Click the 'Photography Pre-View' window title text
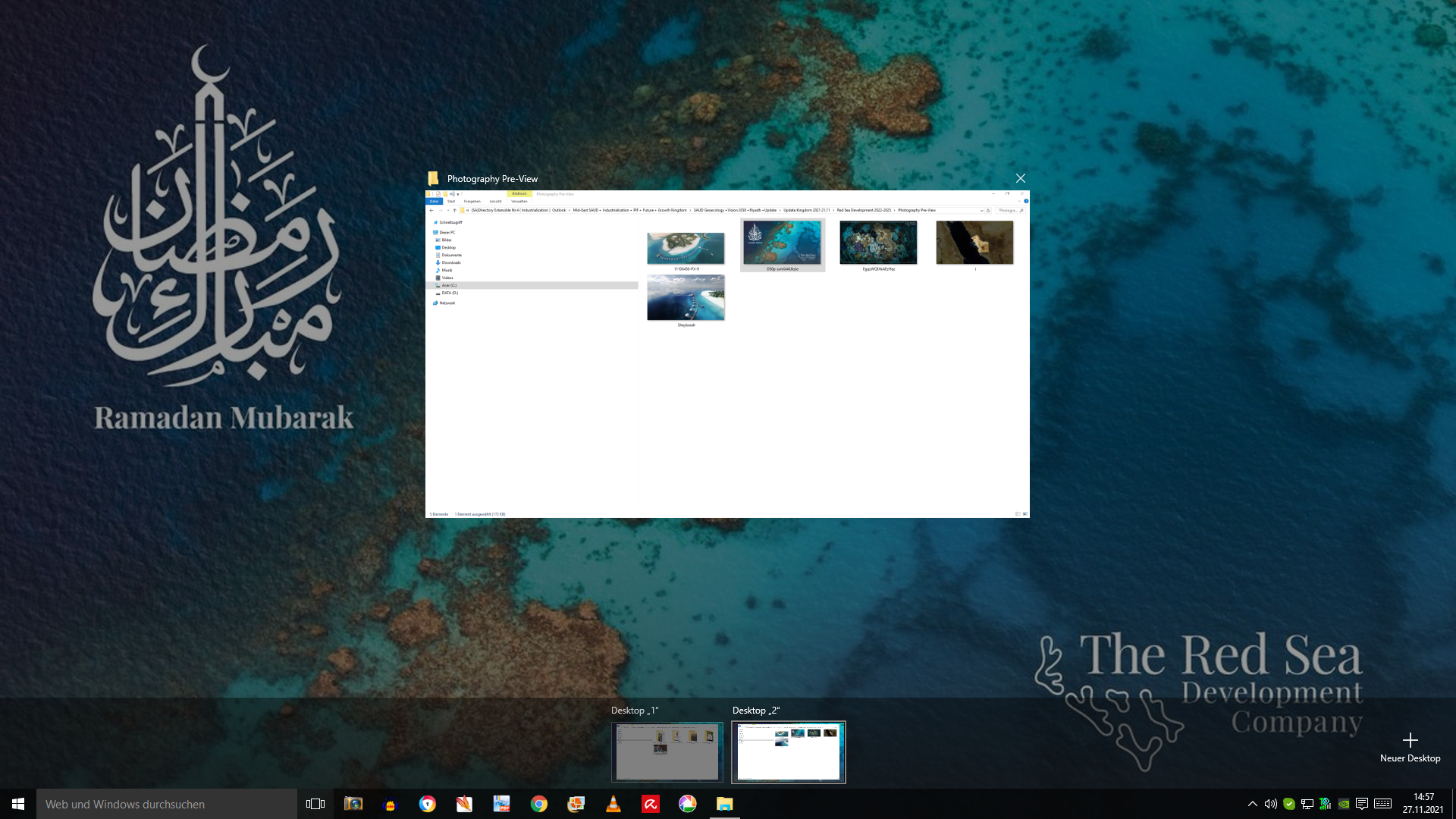This screenshot has height=819, width=1456. (x=492, y=179)
